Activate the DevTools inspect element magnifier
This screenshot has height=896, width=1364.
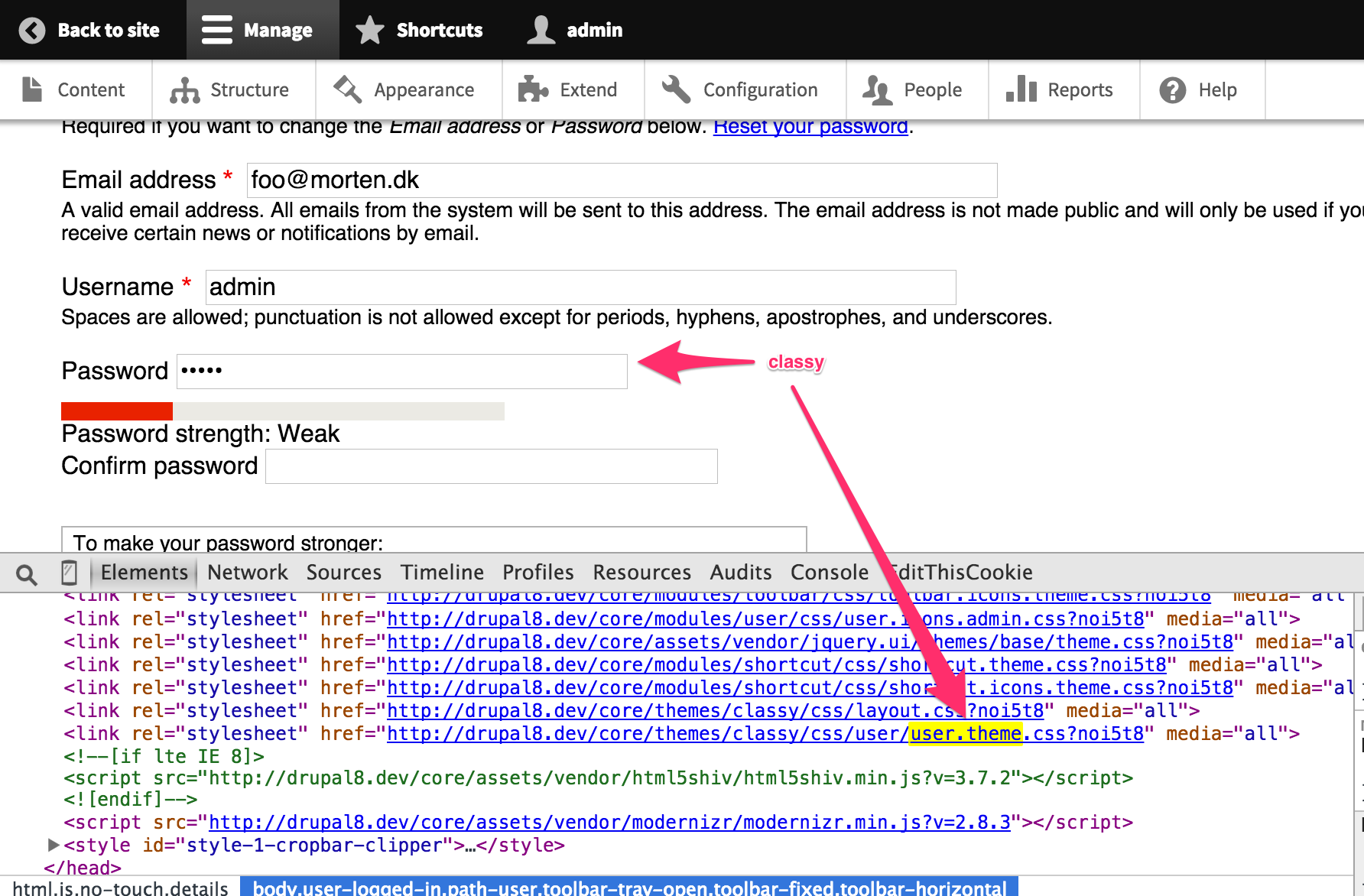[x=27, y=573]
